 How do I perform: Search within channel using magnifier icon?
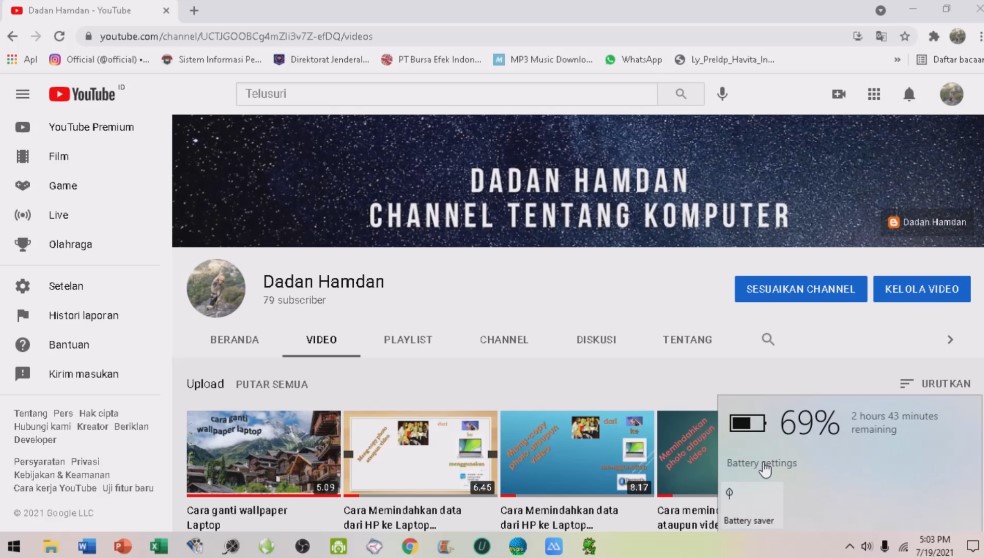767,340
